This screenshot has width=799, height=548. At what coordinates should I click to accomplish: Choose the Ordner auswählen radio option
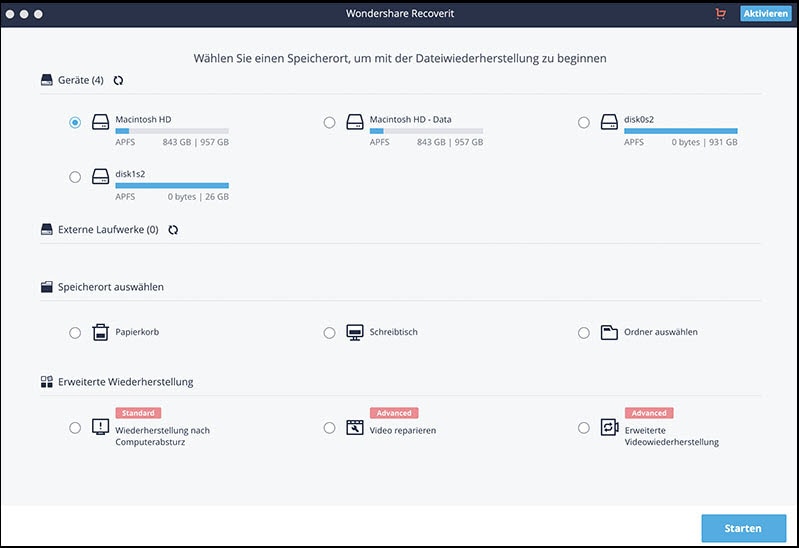click(583, 333)
